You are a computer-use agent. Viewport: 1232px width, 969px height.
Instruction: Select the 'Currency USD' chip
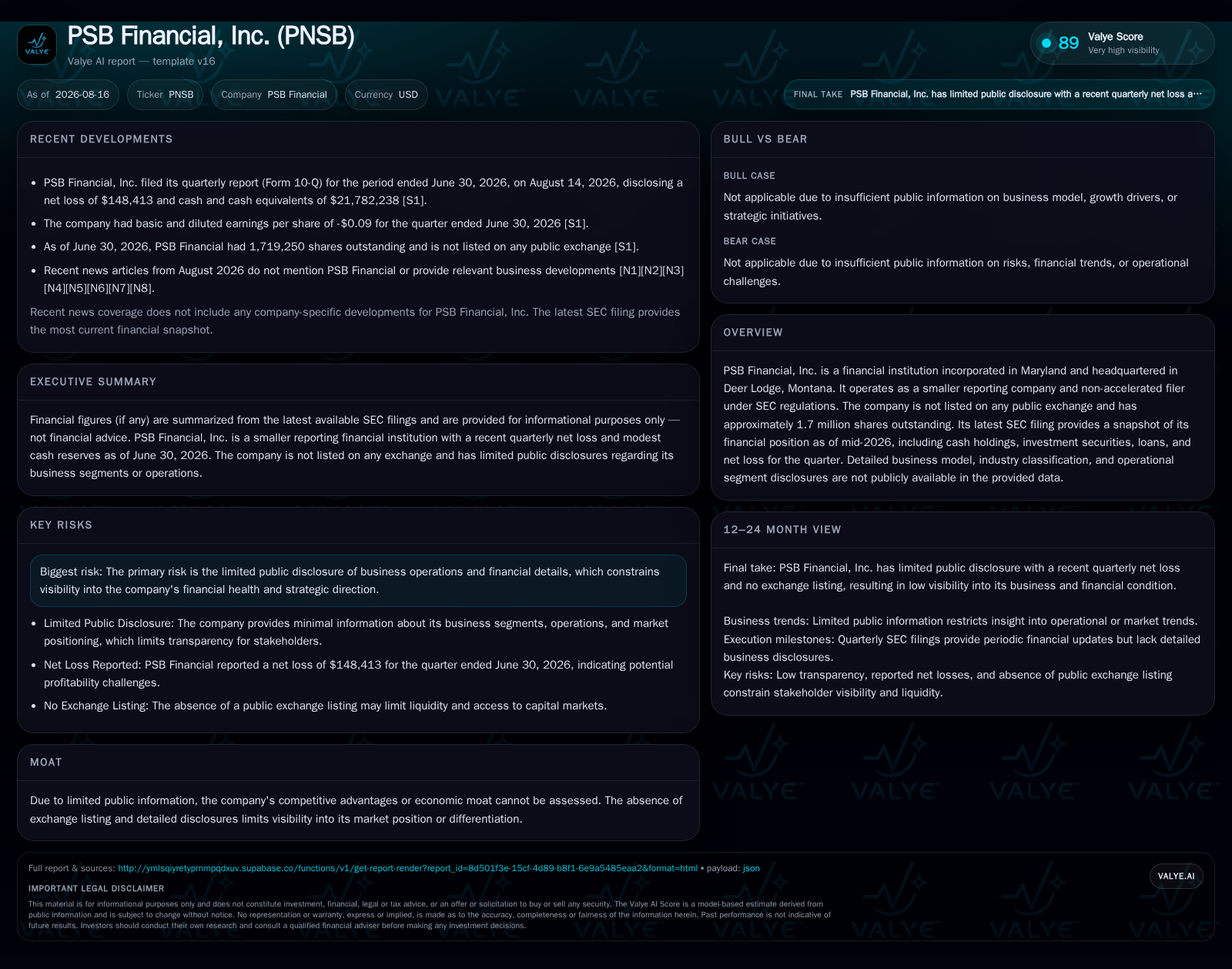click(x=386, y=95)
